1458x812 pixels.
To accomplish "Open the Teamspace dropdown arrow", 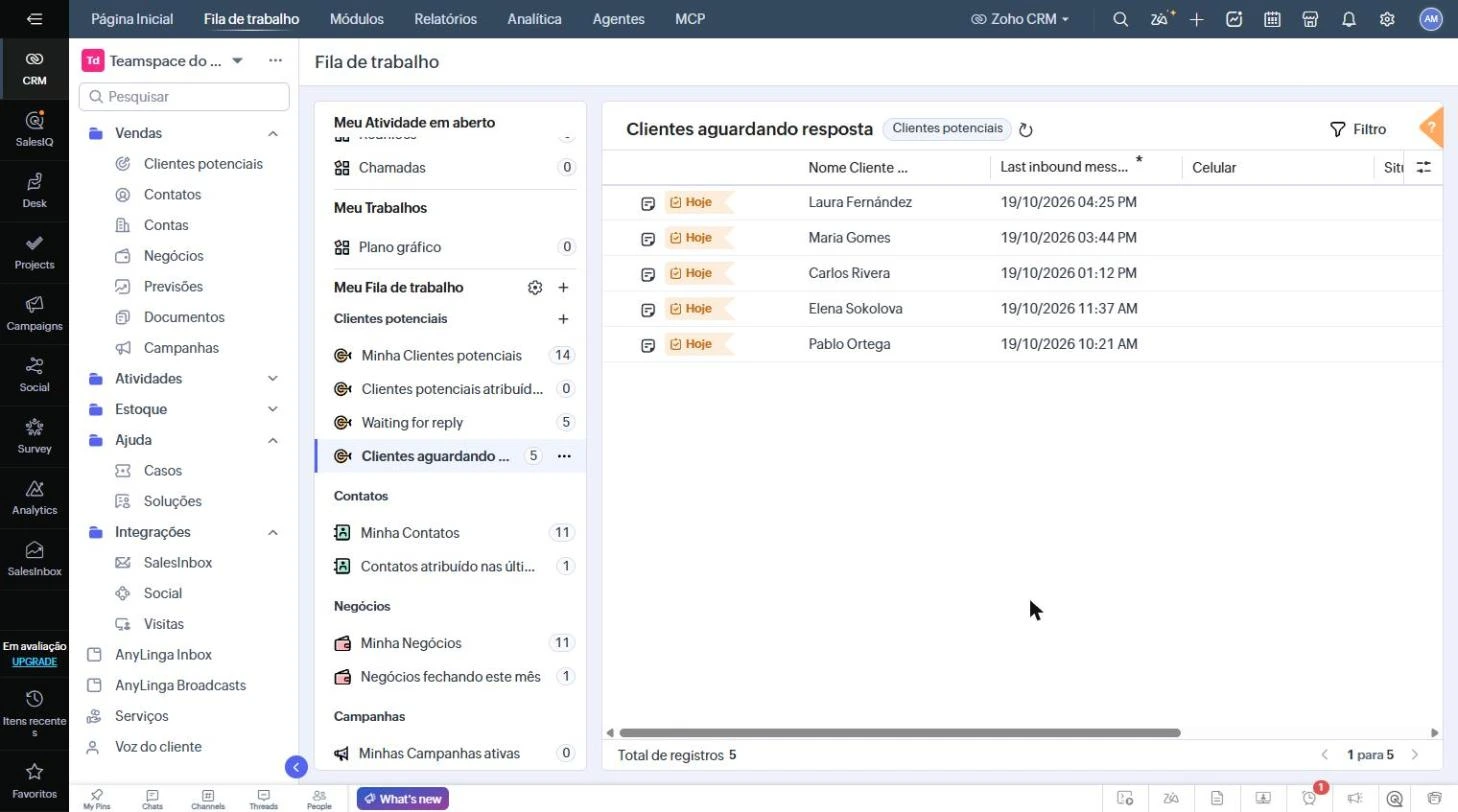I will pyautogui.click(x=238, y=61).
